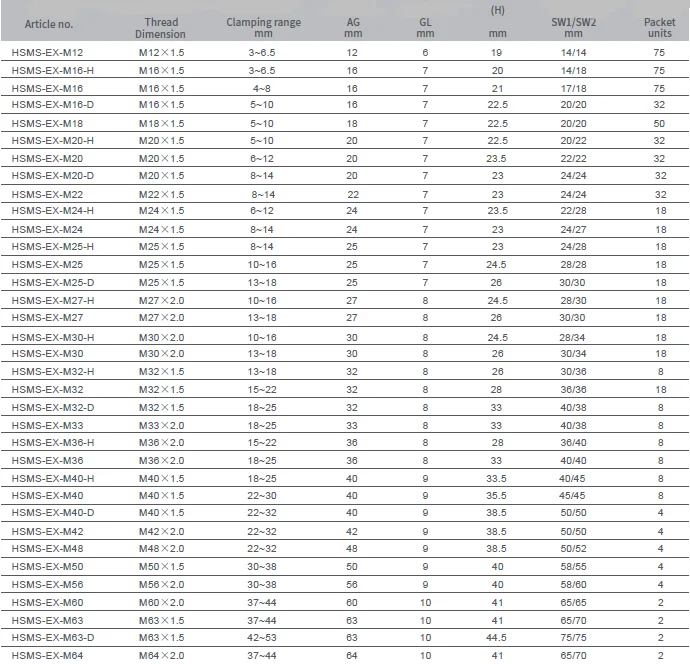Select the 44.5 height value
This screenshot has height=664, width=690.
(497, 637)
